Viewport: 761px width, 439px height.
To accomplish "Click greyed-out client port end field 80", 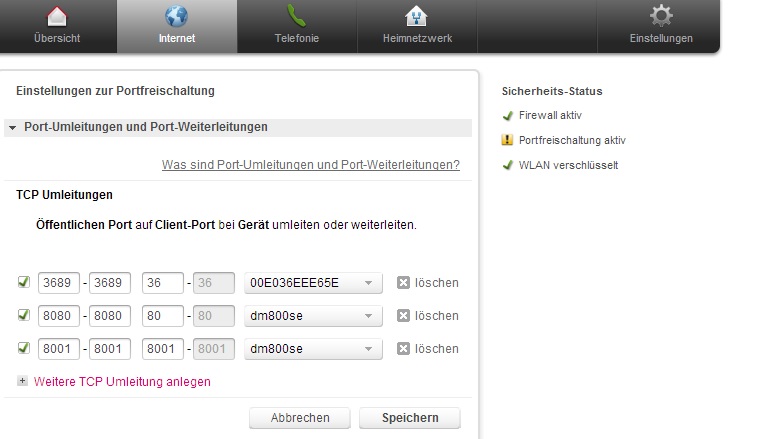I will [214, 316].
